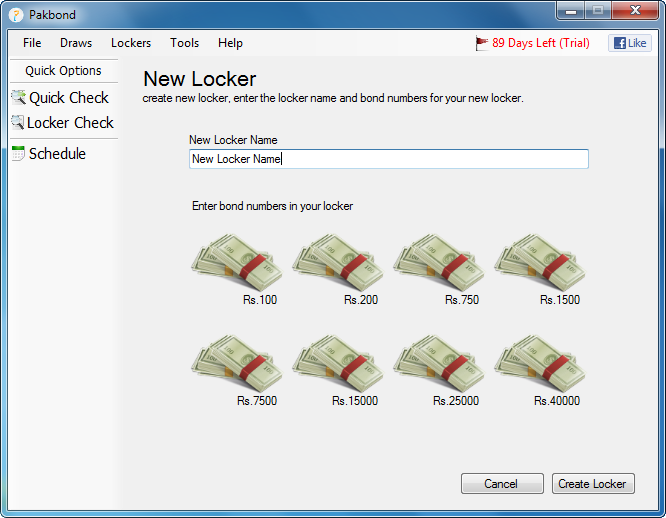This screenshot has width=666, height=518.
Task: Cancel creating the new locker
Action: (x=502, y=484)
